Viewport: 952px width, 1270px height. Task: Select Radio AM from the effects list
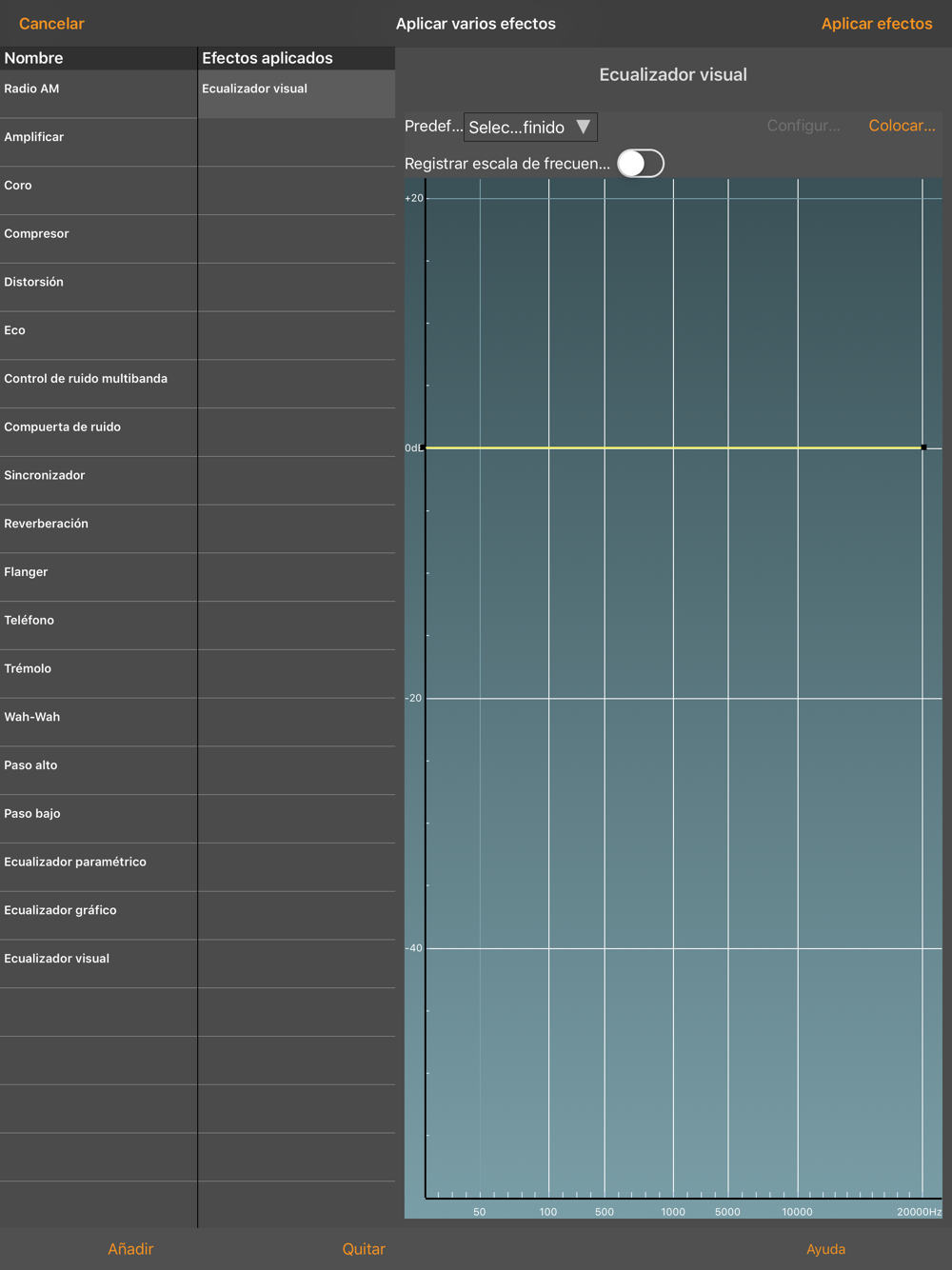[x=98, y=94]
